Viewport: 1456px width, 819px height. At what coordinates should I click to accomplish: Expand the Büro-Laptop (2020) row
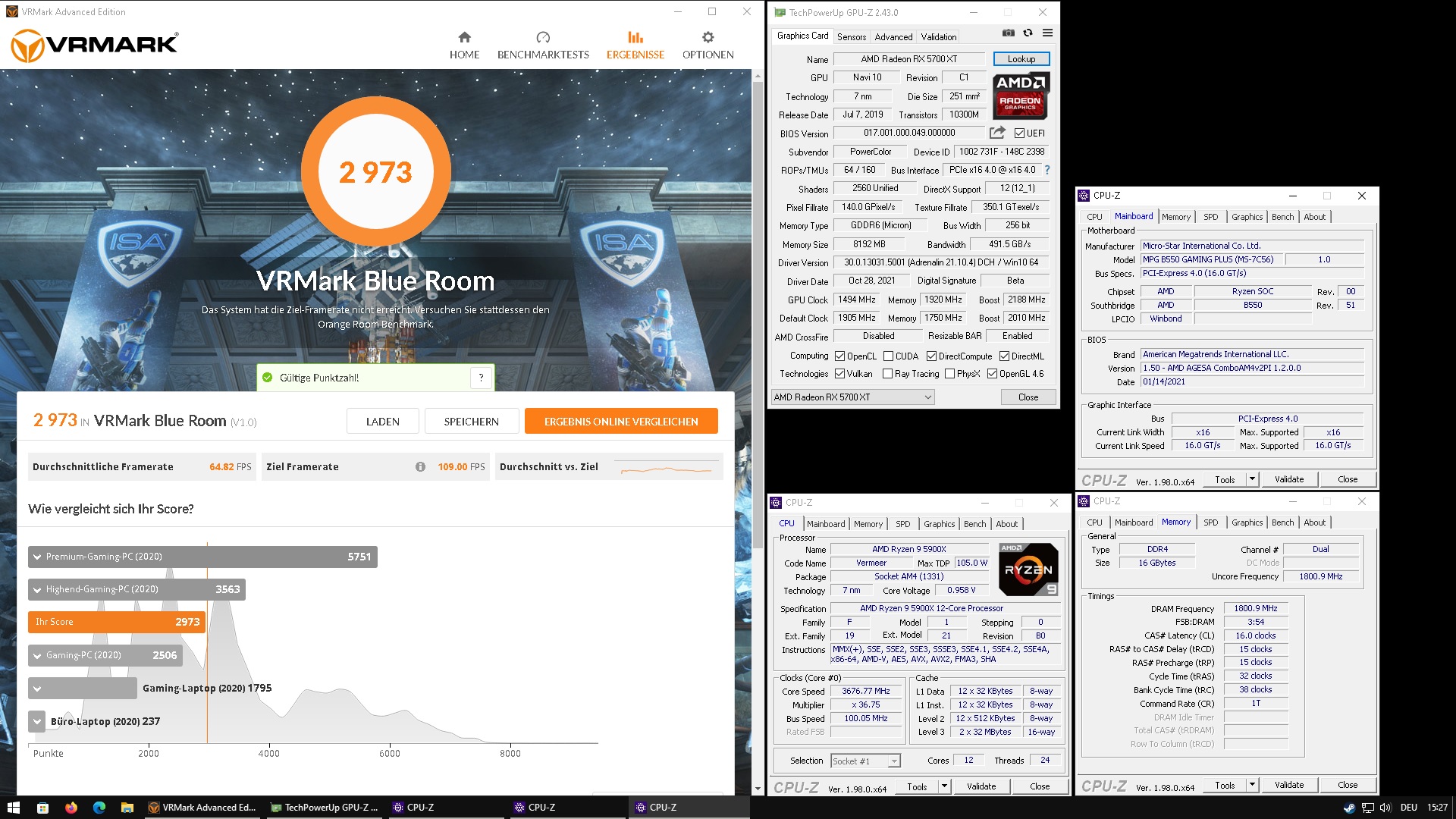(36, 721)
